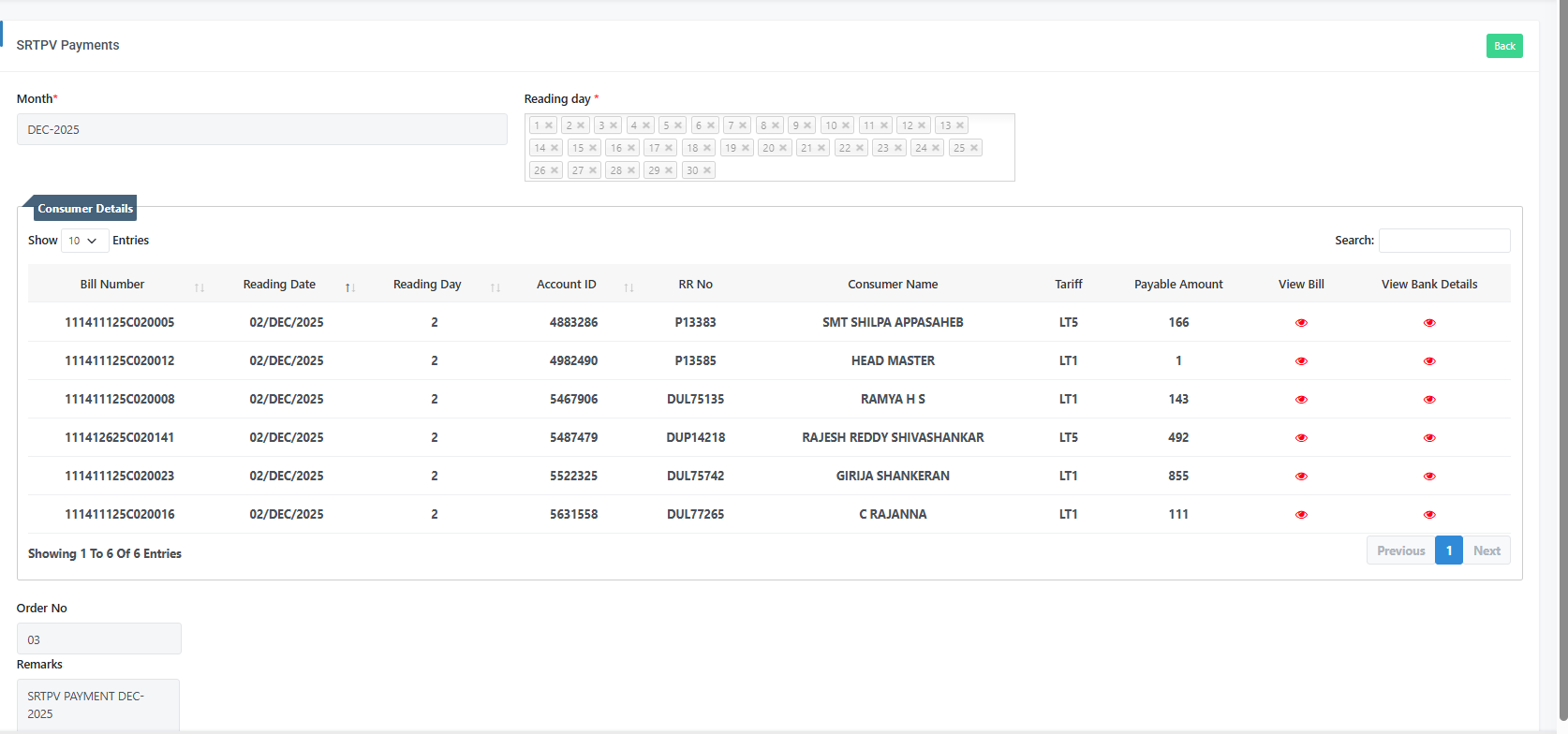Click the Next pagination button

pos(1487,550)
